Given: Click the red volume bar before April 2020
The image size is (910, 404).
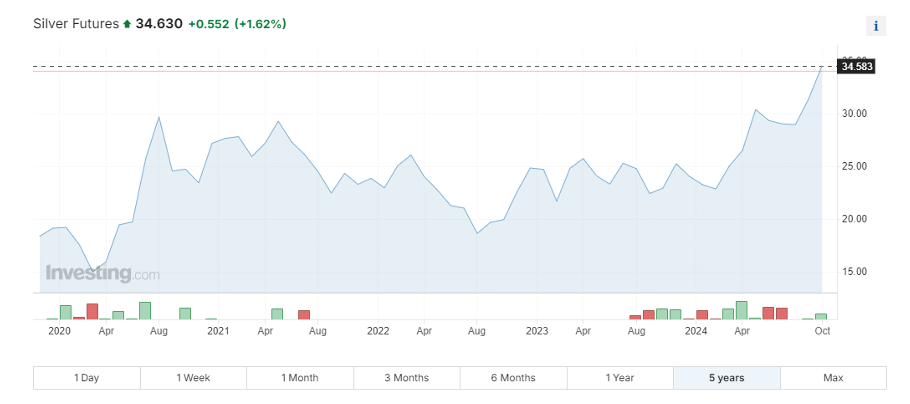Looking at the screenshot, I should click(x=92, y=311).
